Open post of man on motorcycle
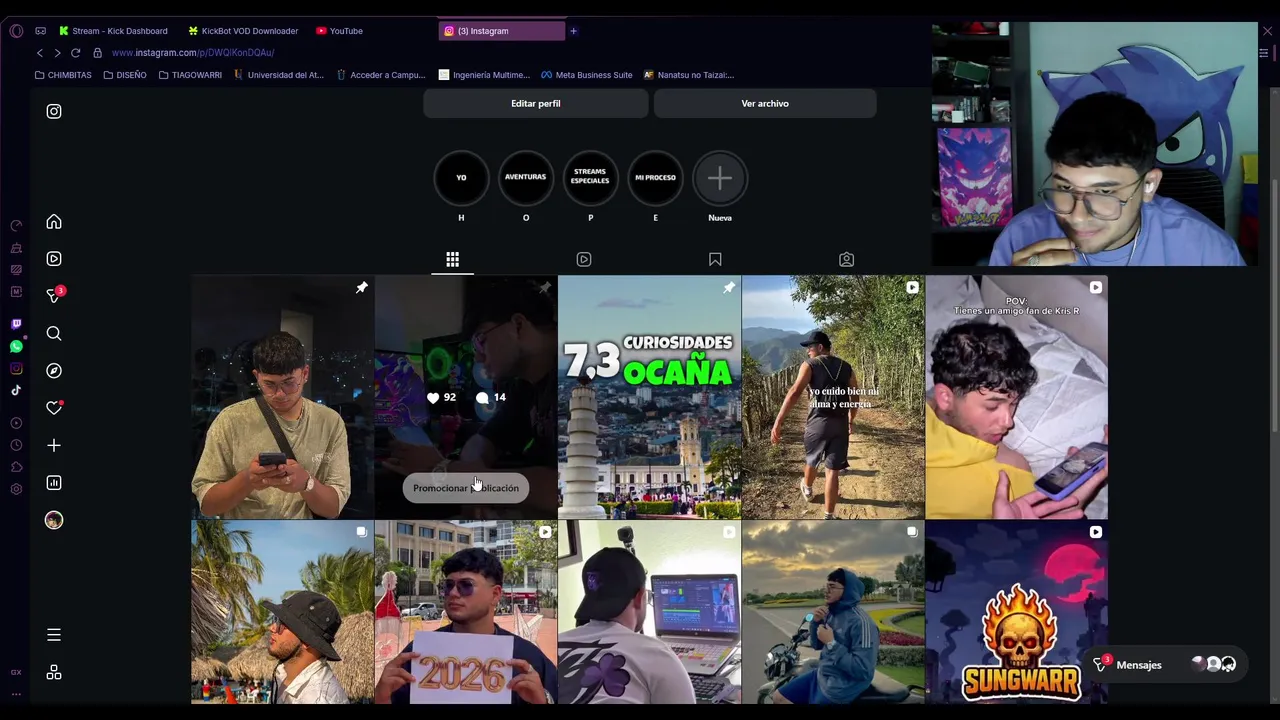This screenshot has width=1280, height=720. 833,612
